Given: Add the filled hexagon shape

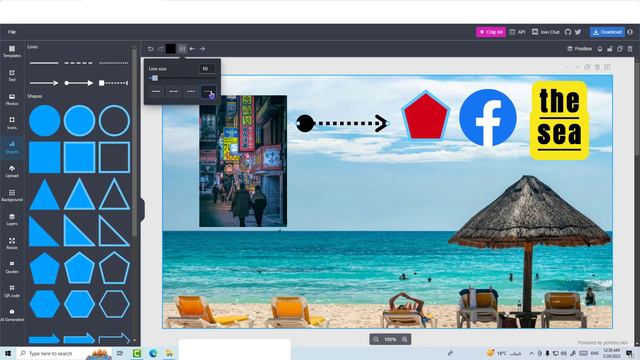Looking at the screenshot, I should coord(44,304).
